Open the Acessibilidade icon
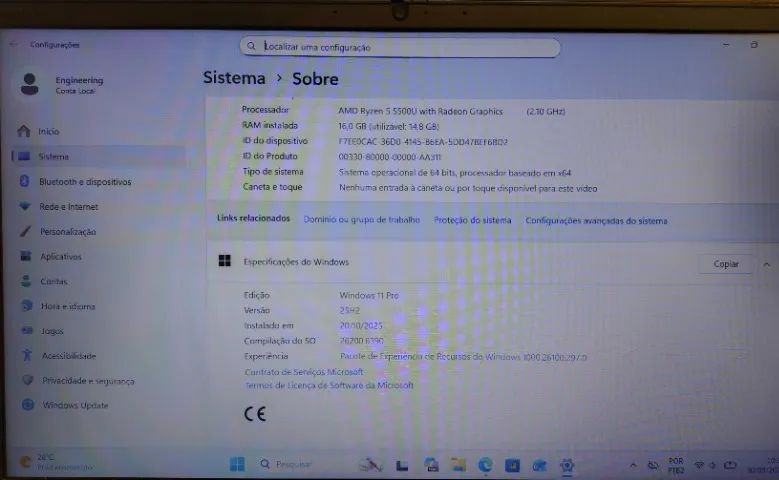Viewport: 779px width, 480px height. 27,355
